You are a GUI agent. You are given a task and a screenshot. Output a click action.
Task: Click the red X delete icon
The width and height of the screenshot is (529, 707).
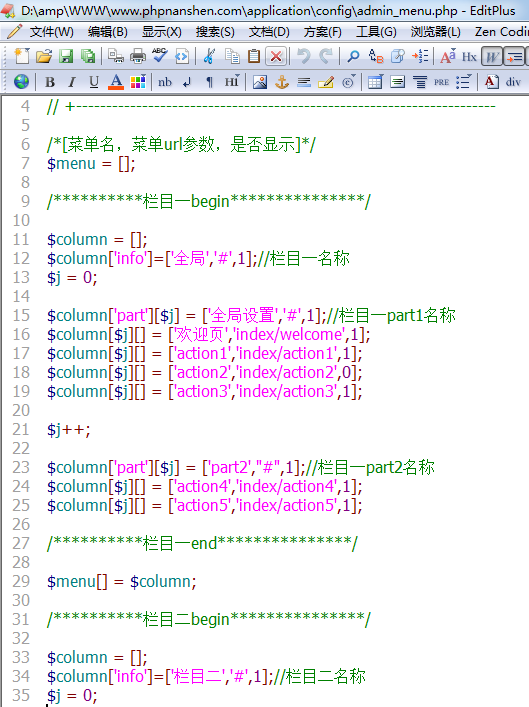[x=276, y=56]
